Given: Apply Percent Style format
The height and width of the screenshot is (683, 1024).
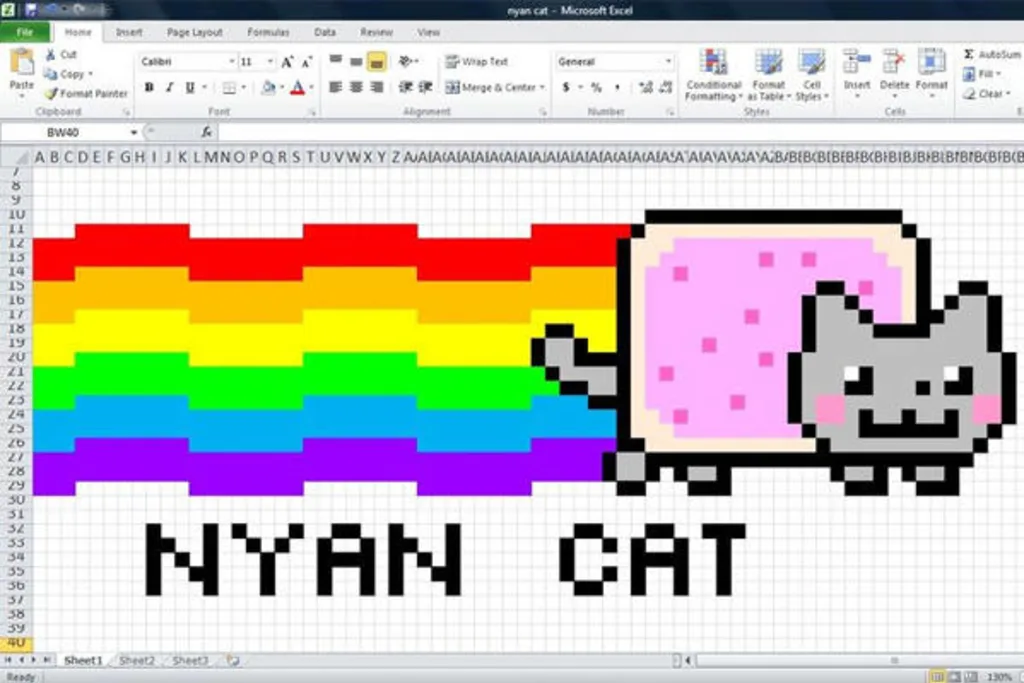Looking at the screenshot, I should 596,87.
